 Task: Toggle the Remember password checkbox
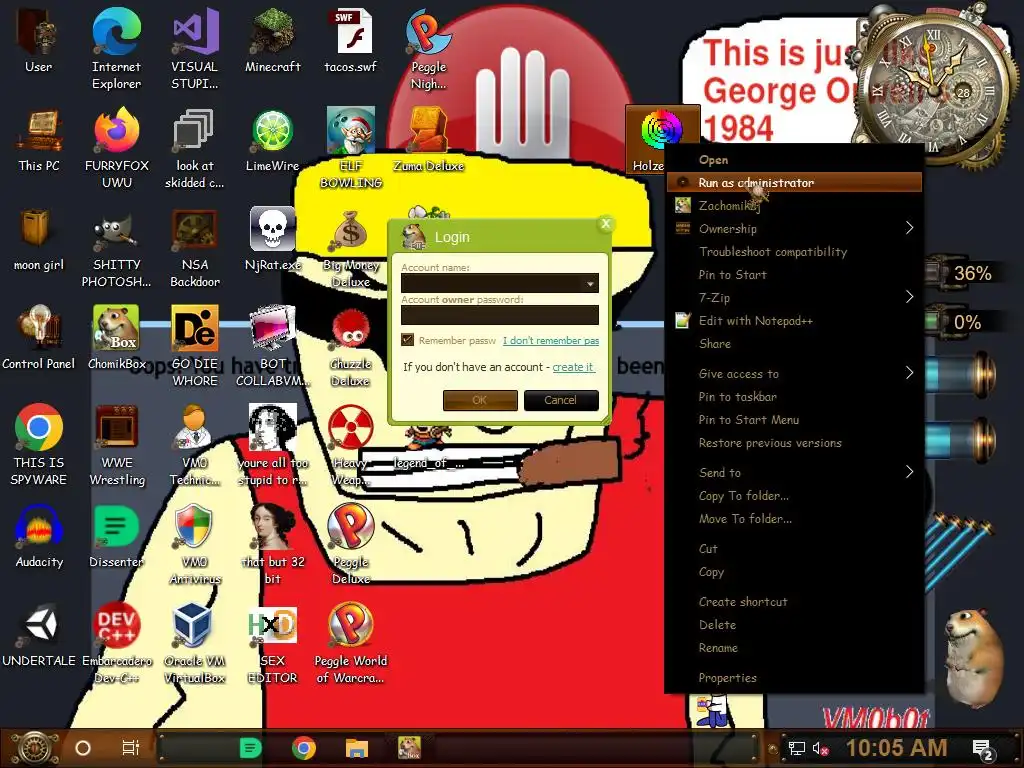click(408, 340)
